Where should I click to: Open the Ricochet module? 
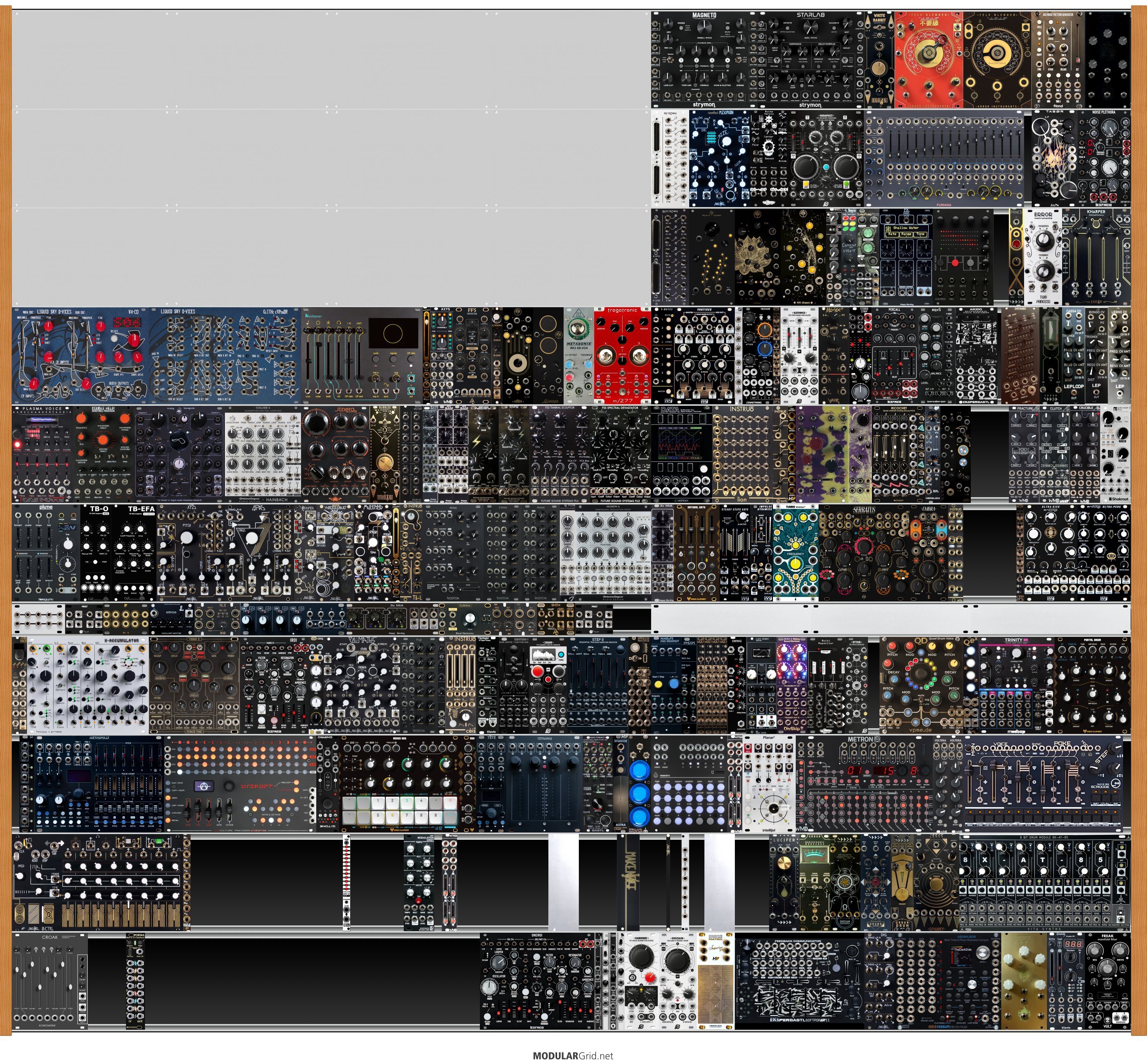[898, 454]
